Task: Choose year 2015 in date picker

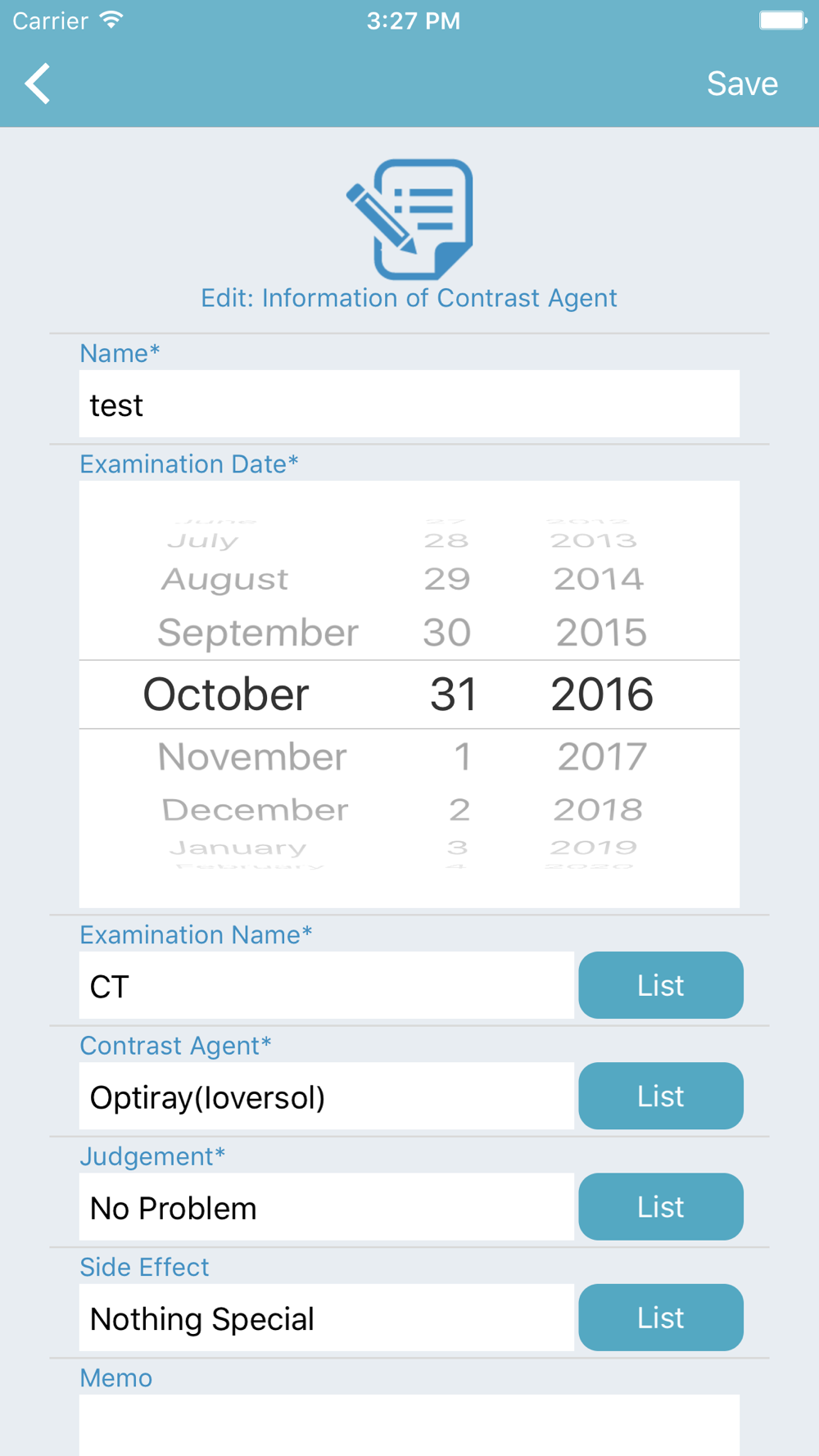Action: [602, 632]
